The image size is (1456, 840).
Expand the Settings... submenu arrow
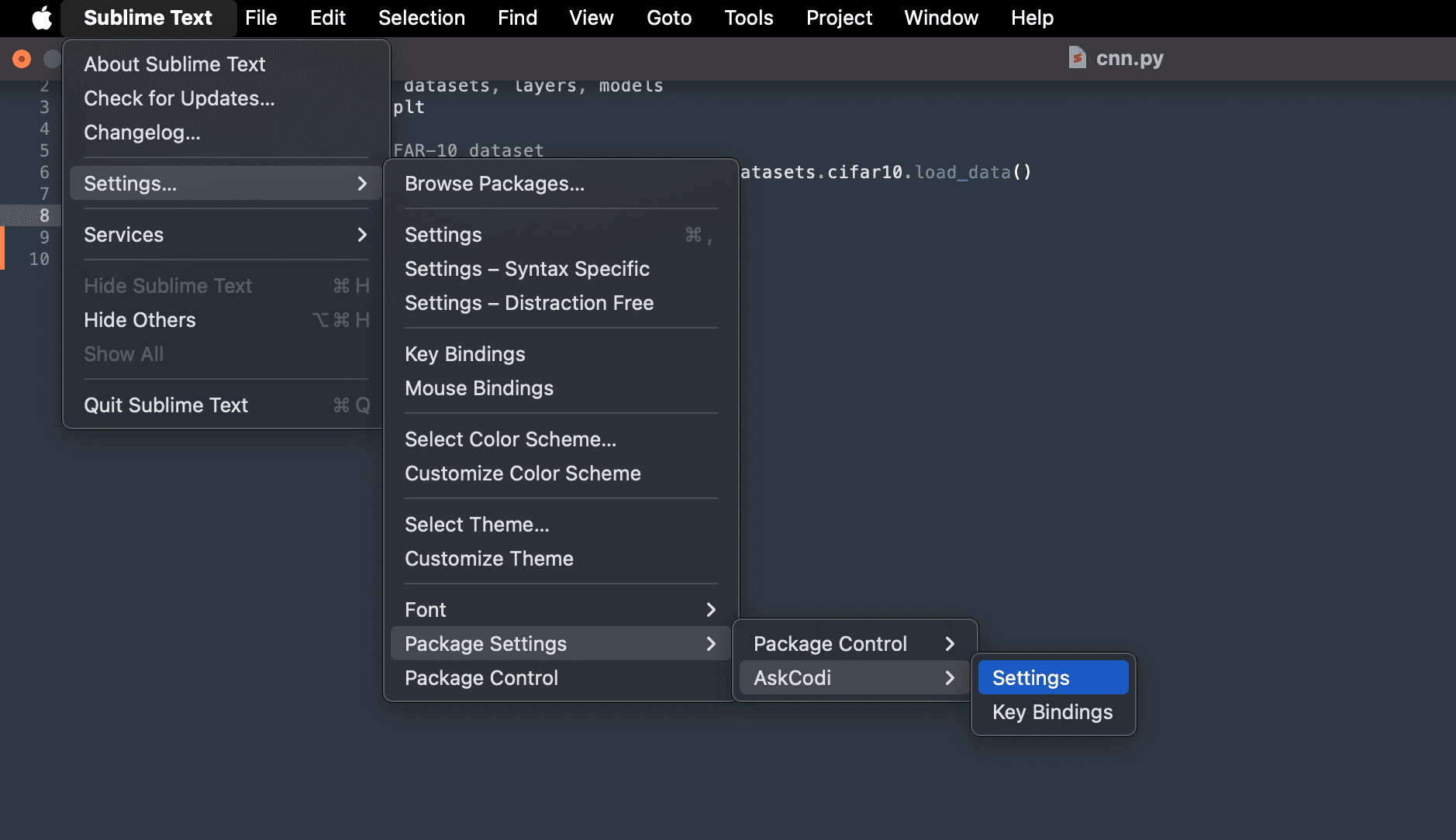pos(362,184)
